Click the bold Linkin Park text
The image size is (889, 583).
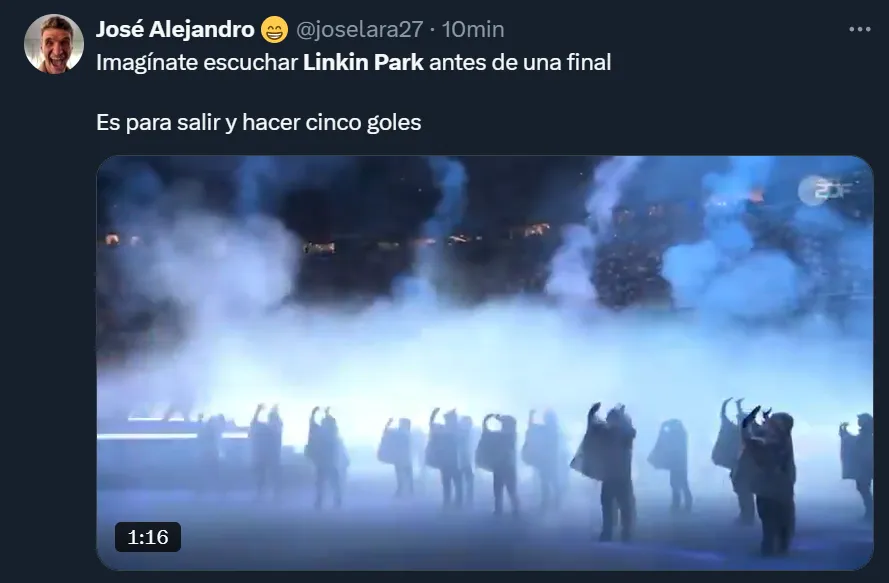coord(363,62)
